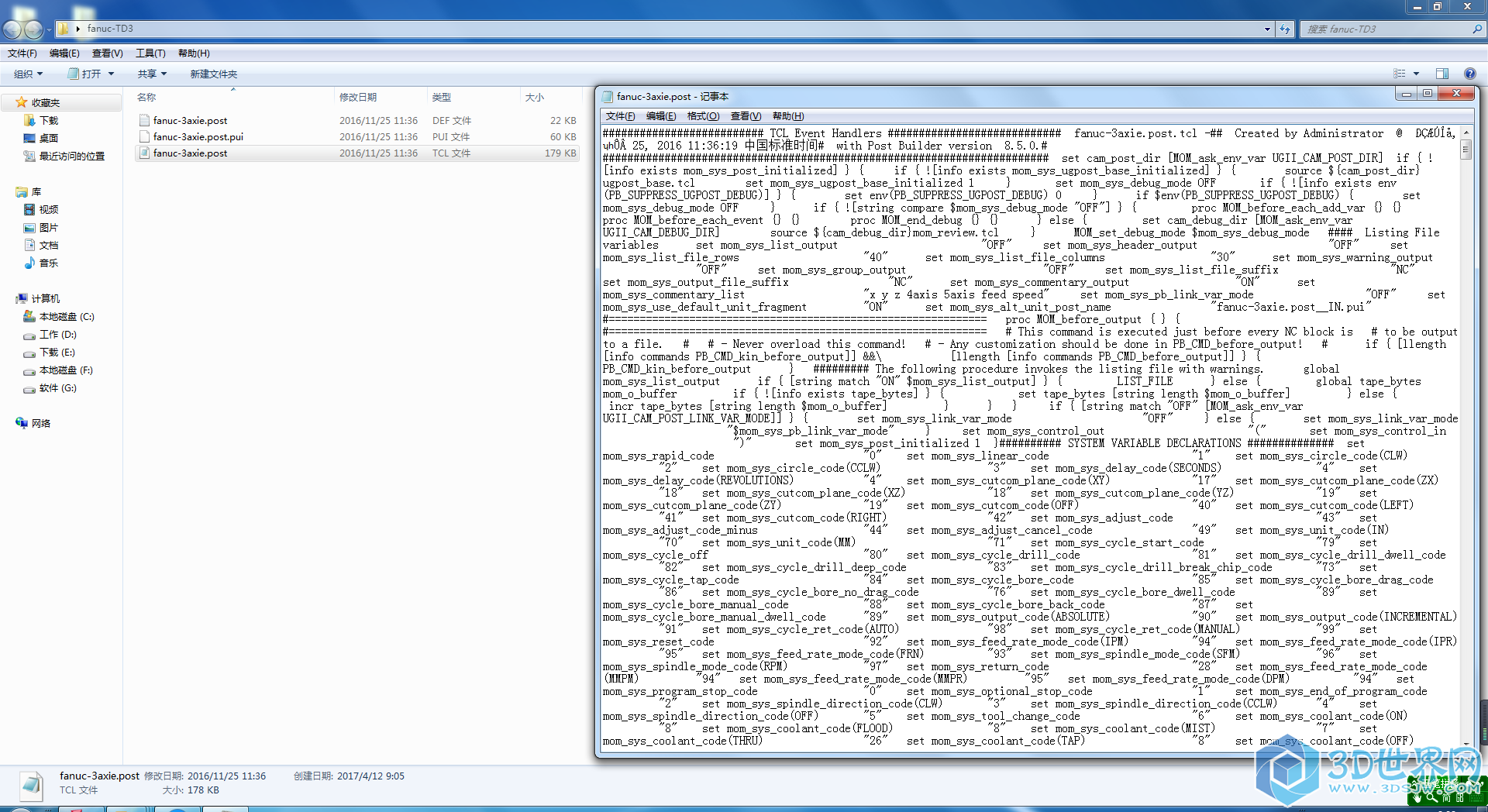
Task: Click Notepad vertical scrollbar down arrow
Action: click(1466, 743)
